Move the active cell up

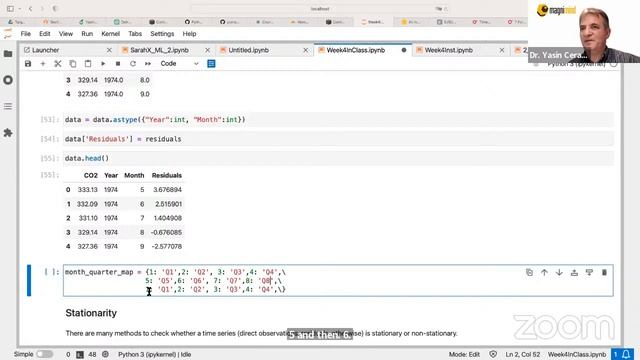(x=544, y=273)
